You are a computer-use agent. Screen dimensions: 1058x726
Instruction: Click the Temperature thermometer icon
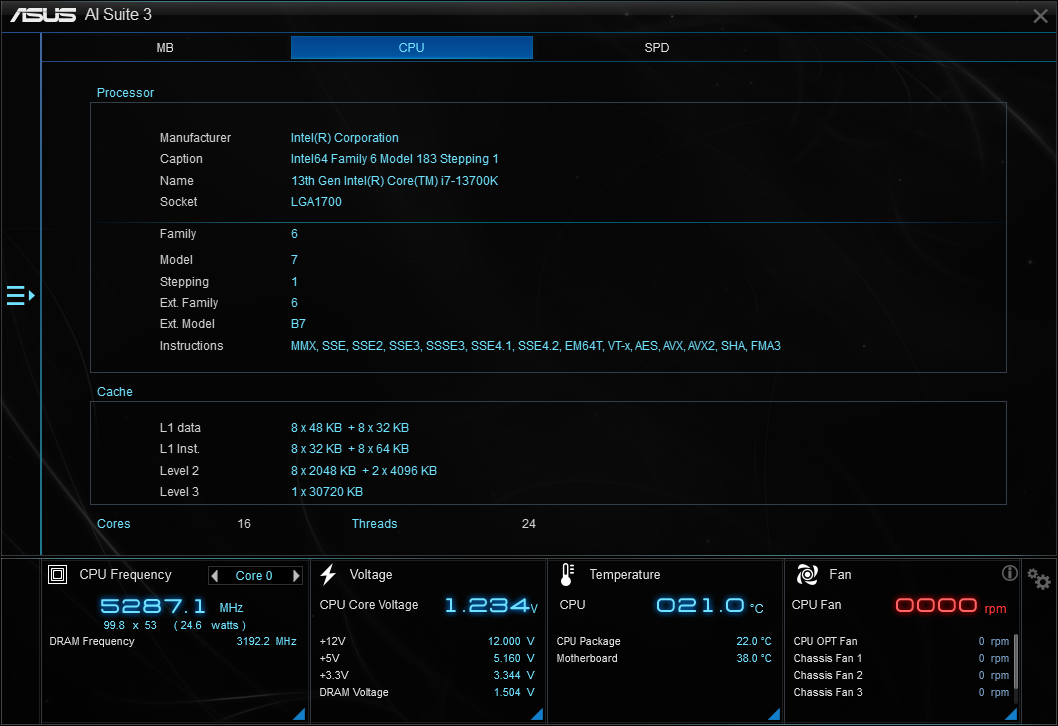point(567,574)
